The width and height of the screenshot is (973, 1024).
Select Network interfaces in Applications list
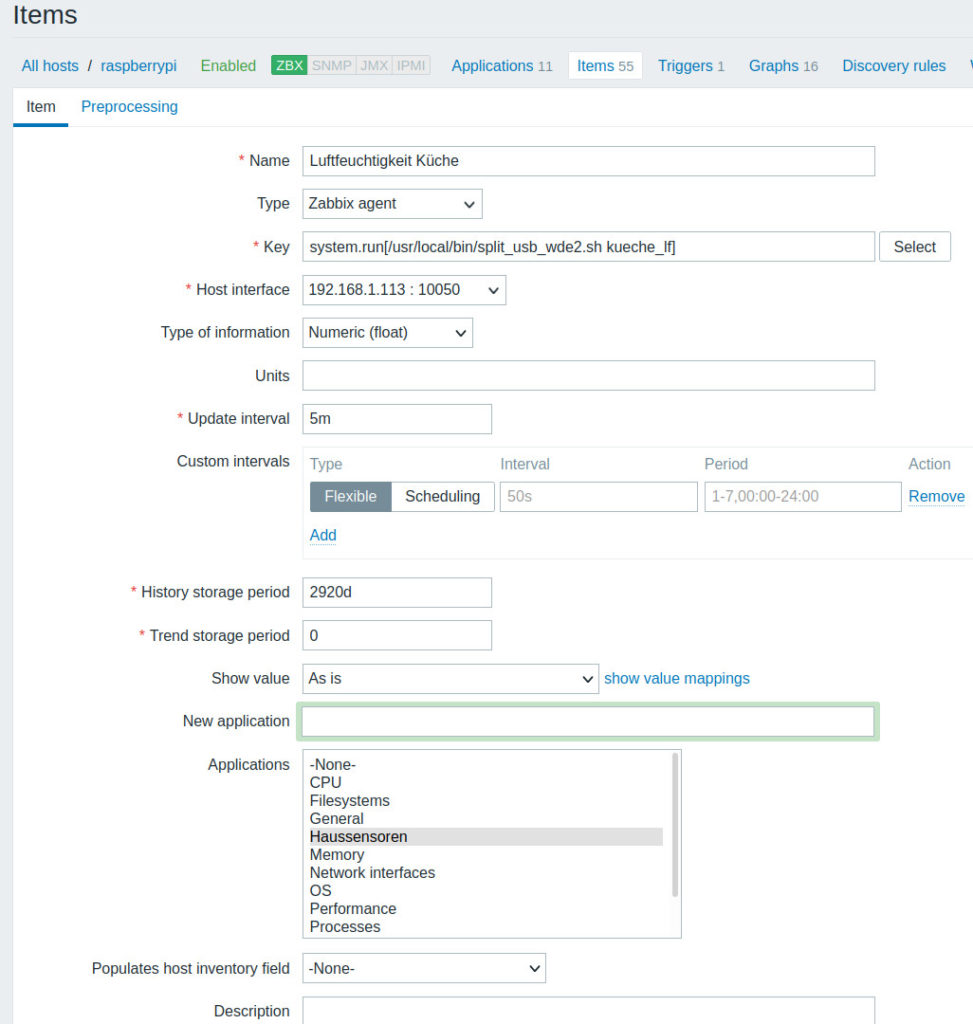click(x=486, y=873)
